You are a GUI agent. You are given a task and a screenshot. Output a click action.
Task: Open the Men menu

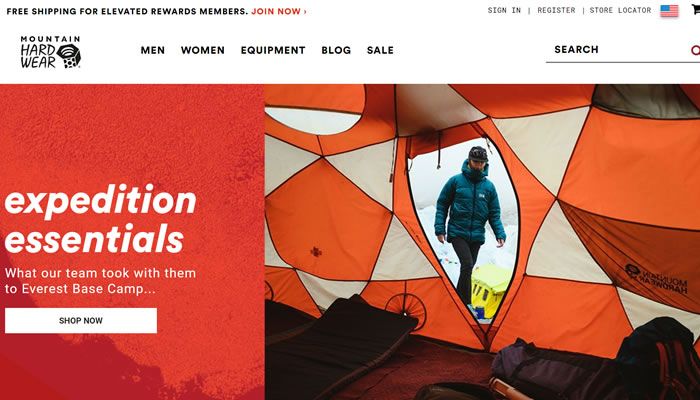[153, 50]
